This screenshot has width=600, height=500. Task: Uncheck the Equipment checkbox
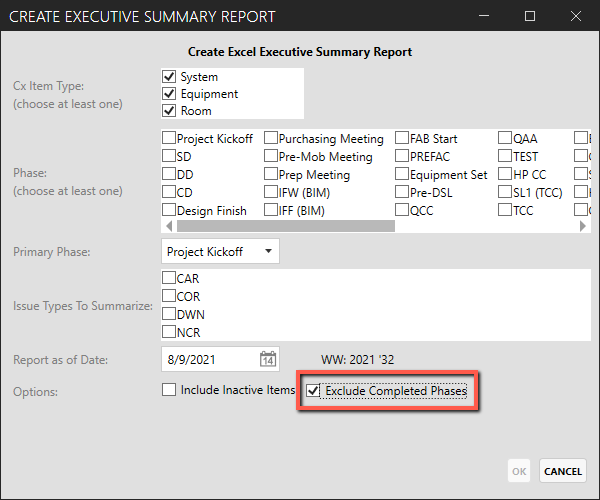[x=169, y=94]
